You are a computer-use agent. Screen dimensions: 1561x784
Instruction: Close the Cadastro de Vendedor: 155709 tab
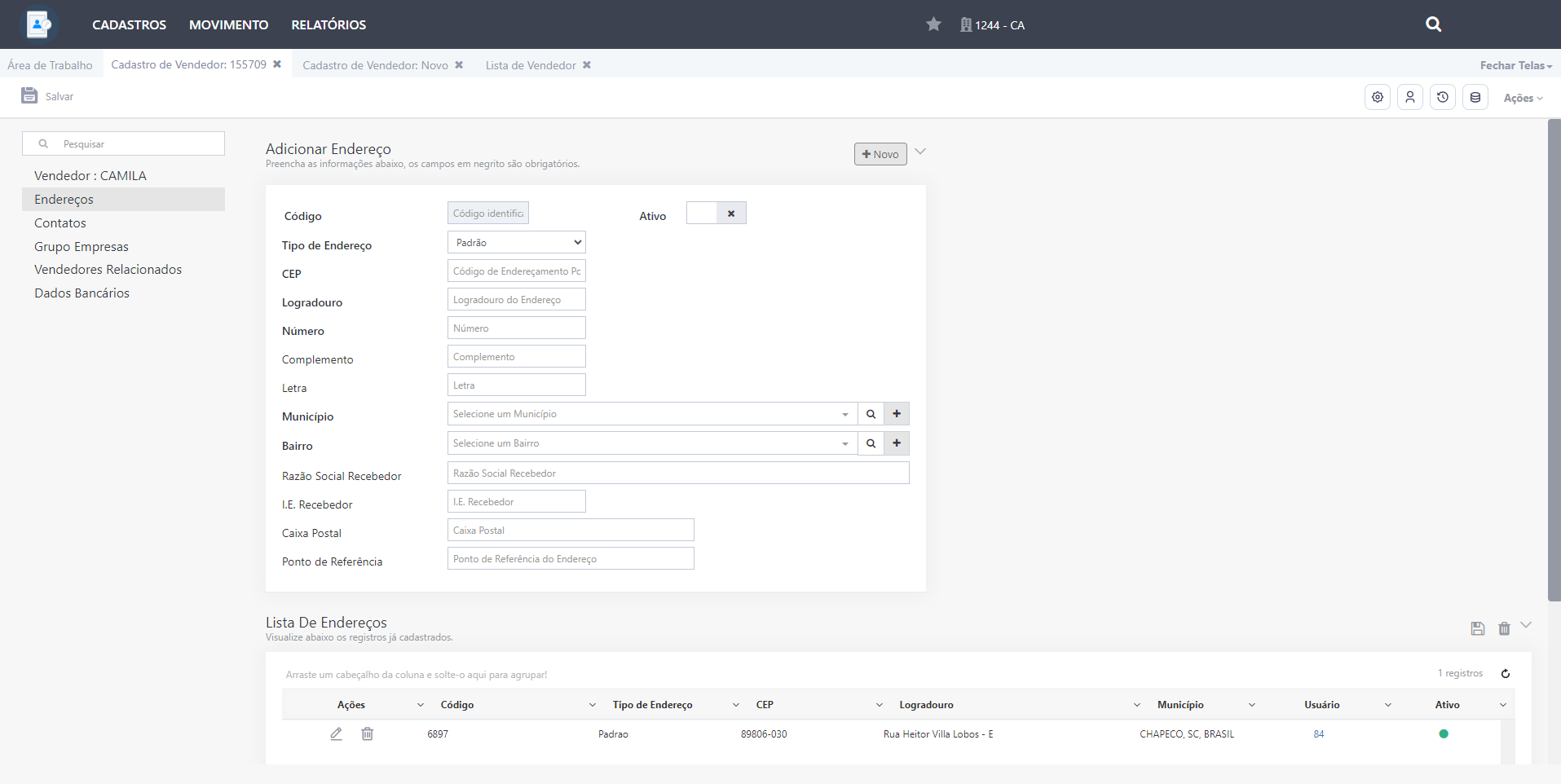pos(277,64)
